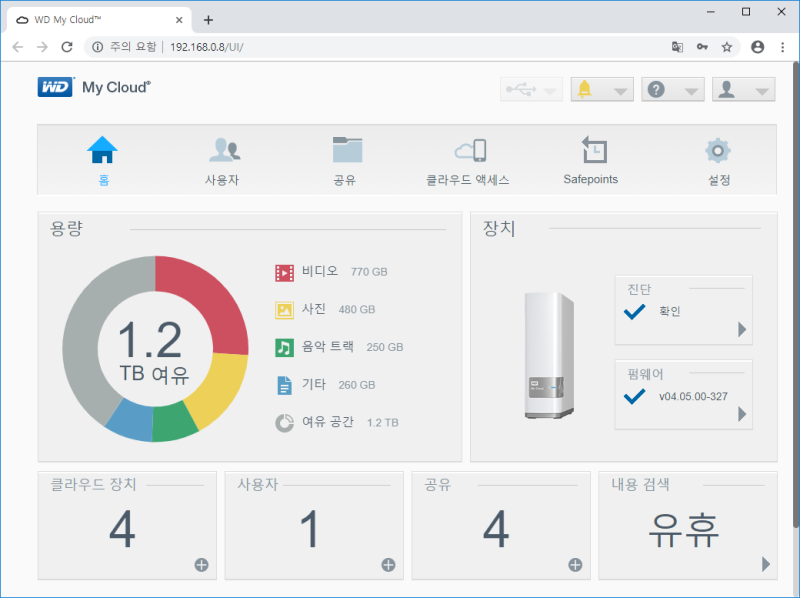The image size is (800, 598).
Task: Expand diagnosis (진단) details arrow
Action: (x=742, y=329)
